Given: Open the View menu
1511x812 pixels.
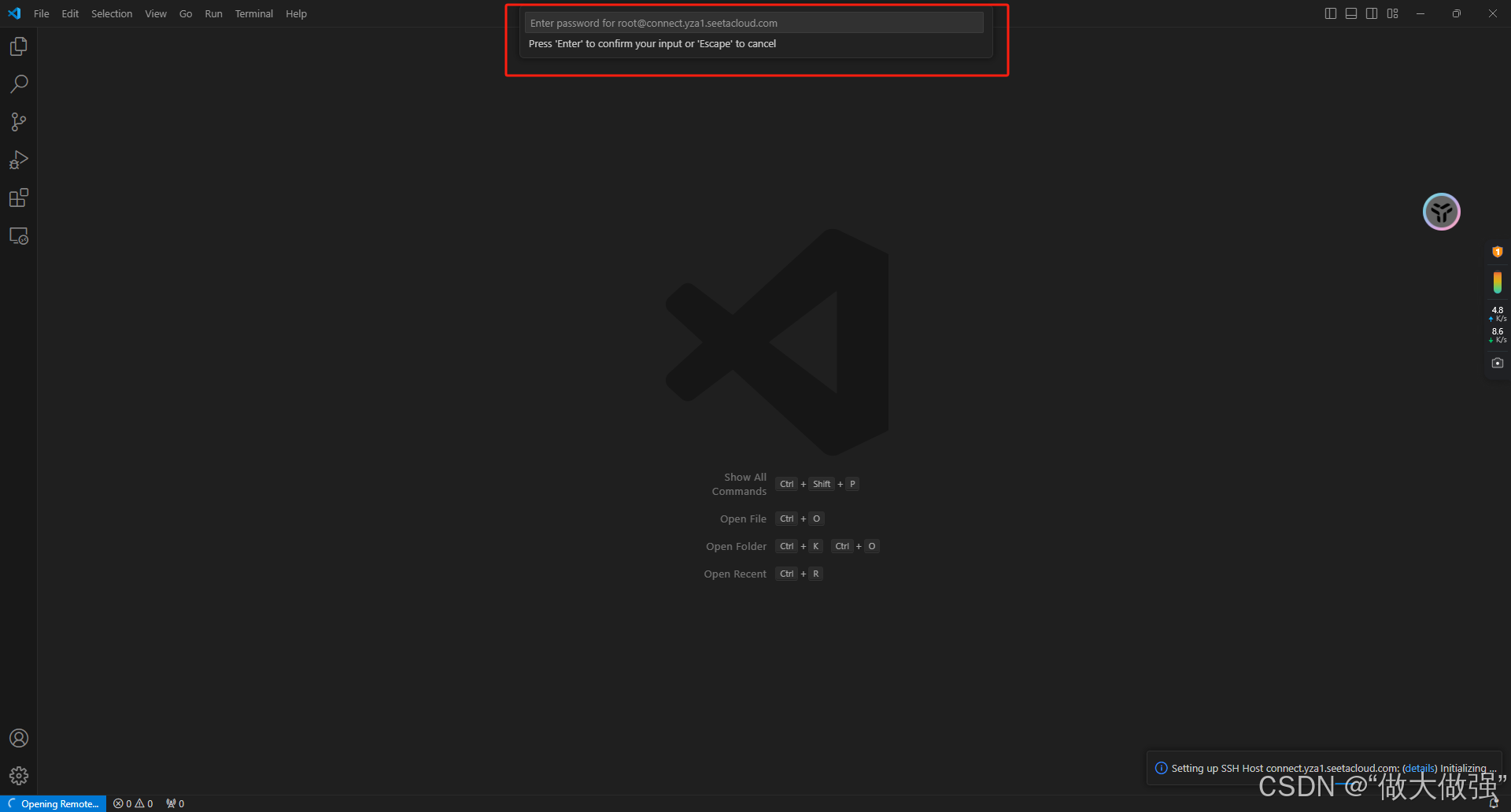Looking at the screenshot, I should coord(156,13).
